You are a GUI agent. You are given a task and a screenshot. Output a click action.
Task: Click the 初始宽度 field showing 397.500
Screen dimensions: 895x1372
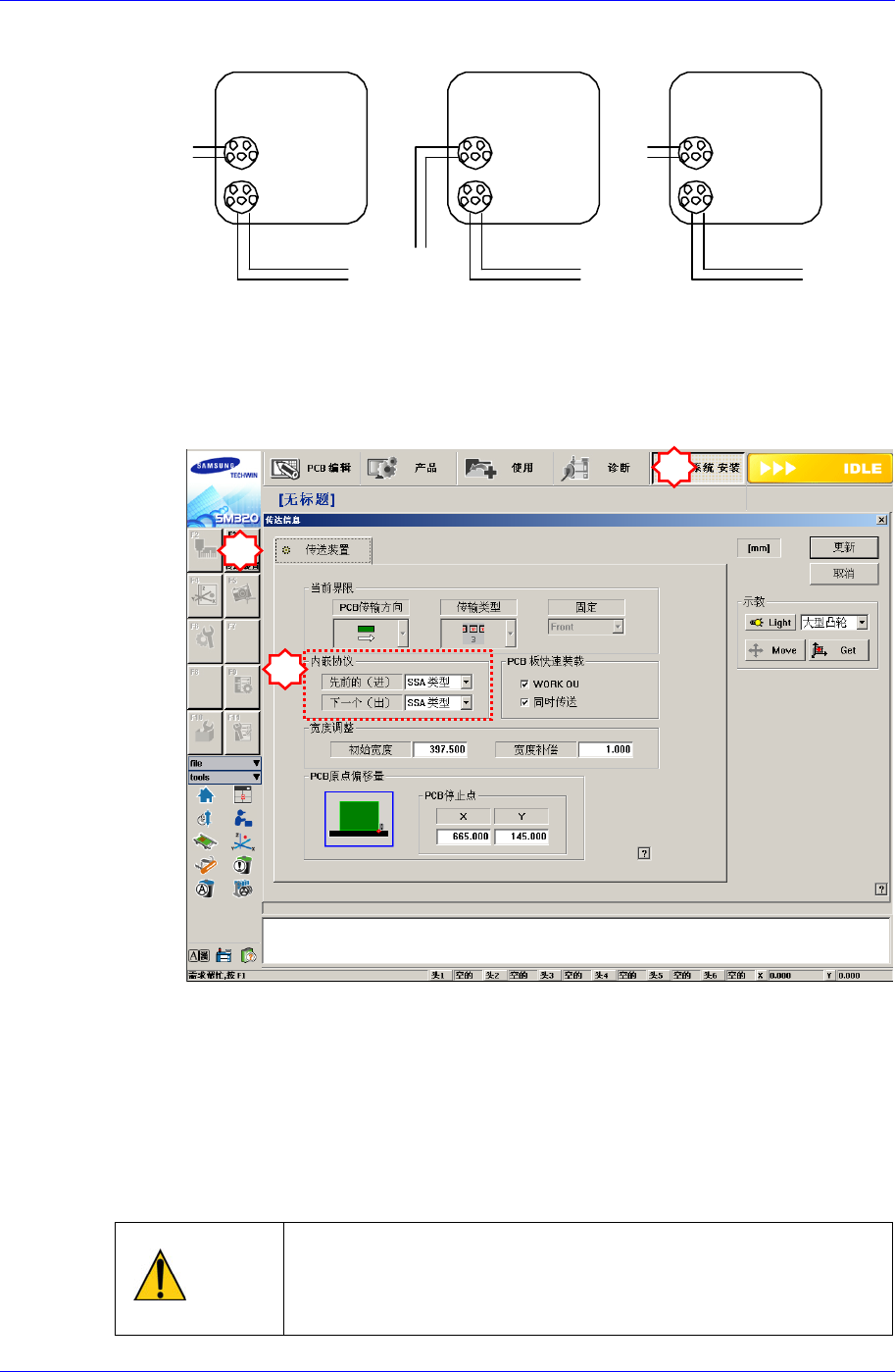(441, 750)
